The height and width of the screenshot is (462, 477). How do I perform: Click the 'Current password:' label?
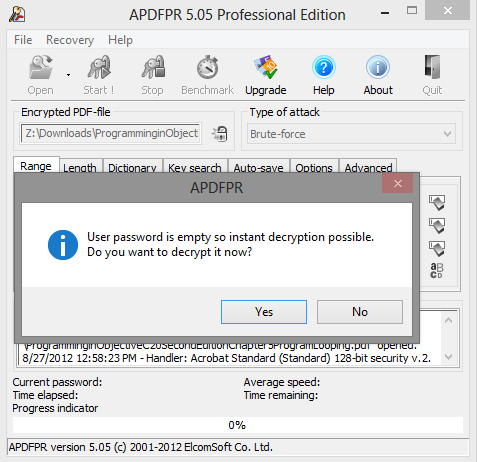pyautogui.click(x=57, y=382)
